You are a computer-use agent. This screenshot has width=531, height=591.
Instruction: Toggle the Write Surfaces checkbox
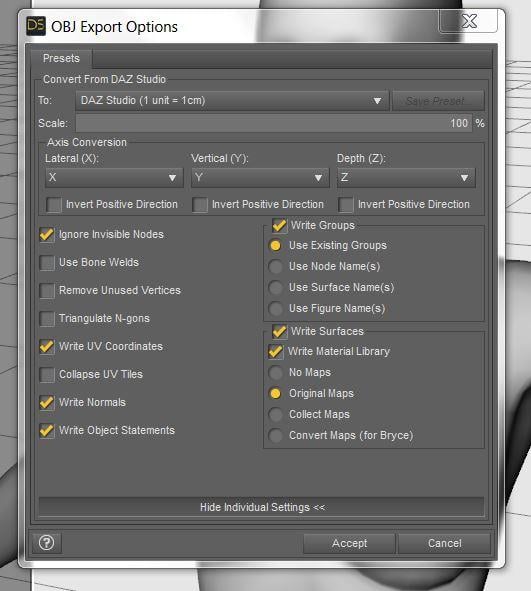(x=279, y=331)
